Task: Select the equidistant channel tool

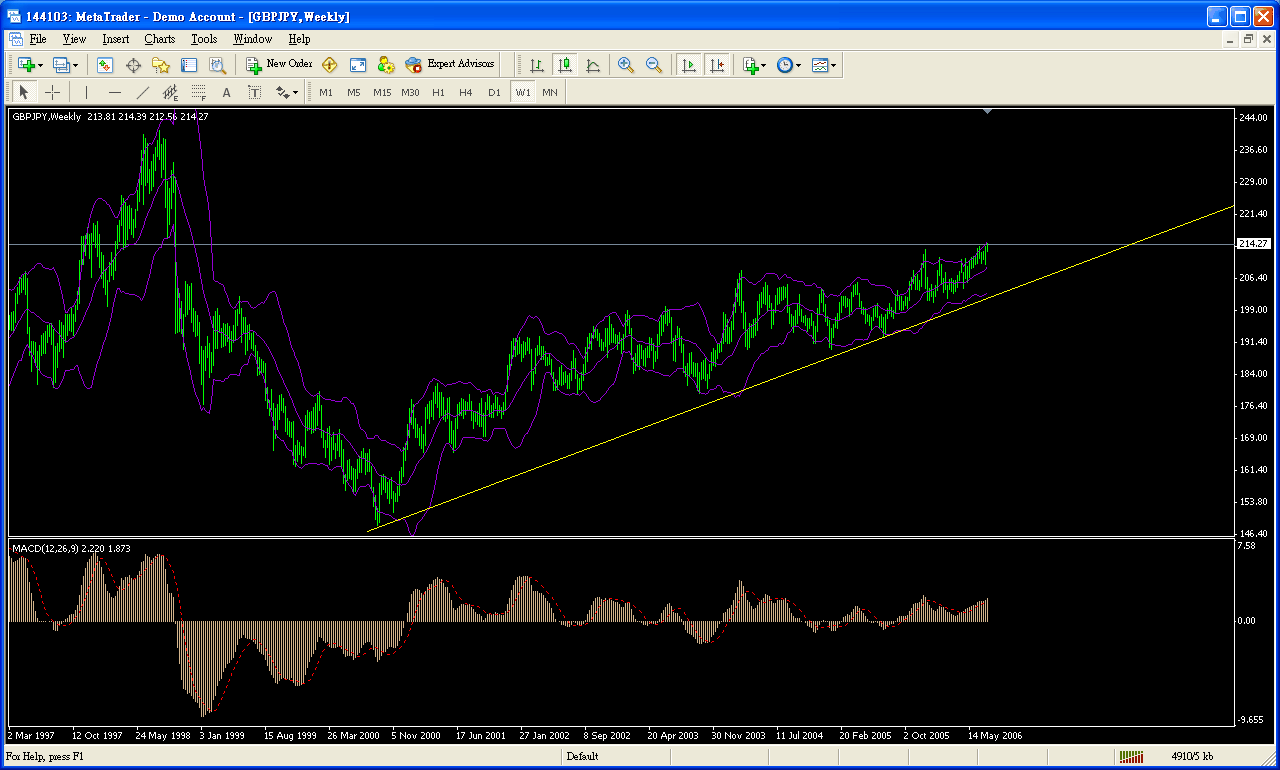Action: click(x=171, y=92)
